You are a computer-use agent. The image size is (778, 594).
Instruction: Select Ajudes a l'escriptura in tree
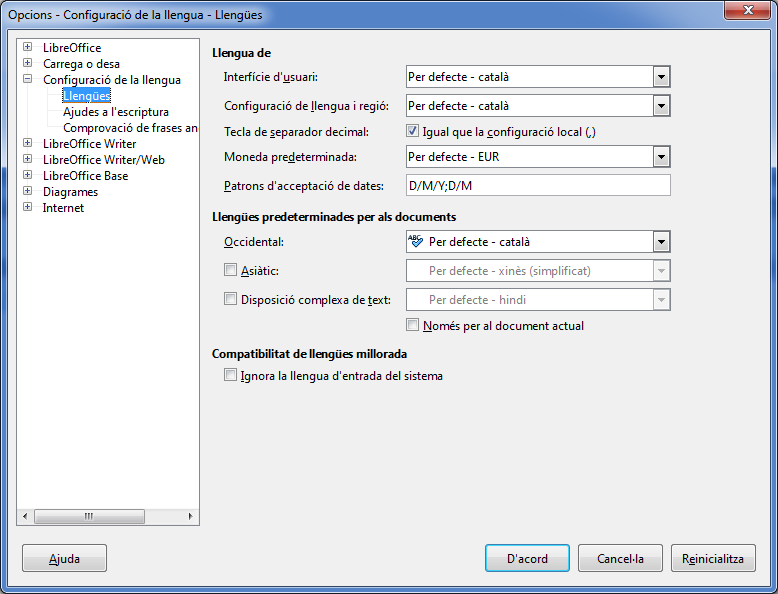coord(115,112)
